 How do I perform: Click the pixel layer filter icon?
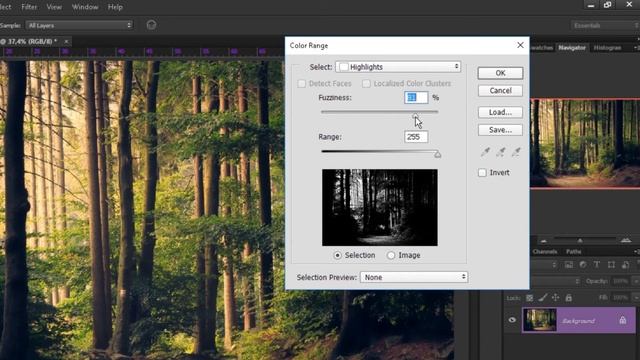569,264
